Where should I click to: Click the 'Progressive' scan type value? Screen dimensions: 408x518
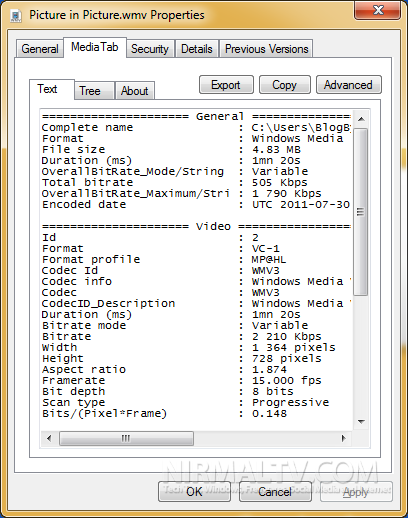[x=290, y=403]
